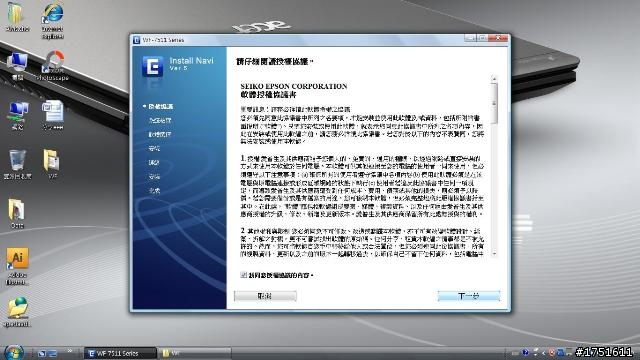The width and height of the screenshot is (640, 360).
Task: Click the Cancel (取消) button
Action: coord(265,296)
